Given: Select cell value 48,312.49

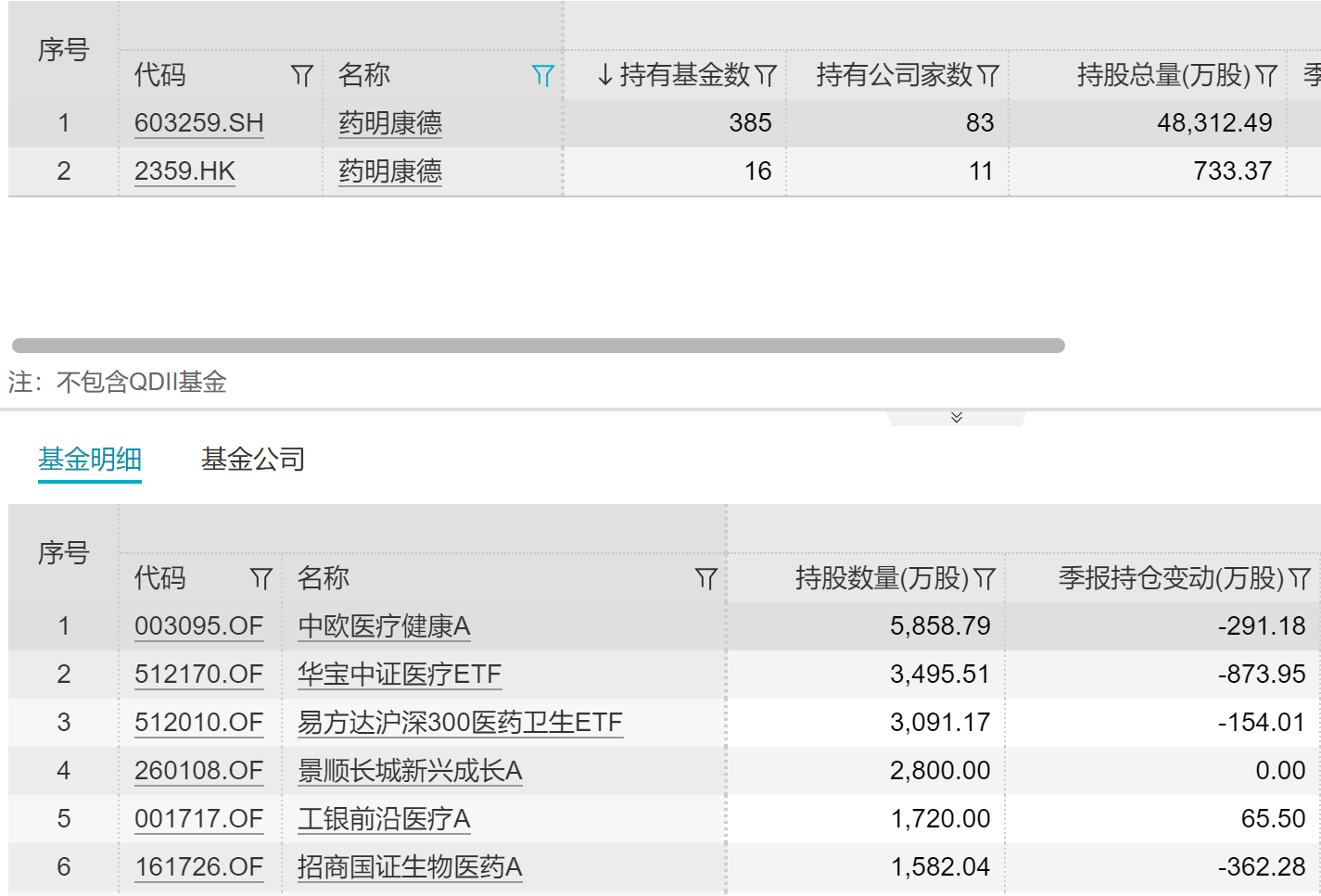Looking at the screenshot, I should click(x=1214, y=123).
